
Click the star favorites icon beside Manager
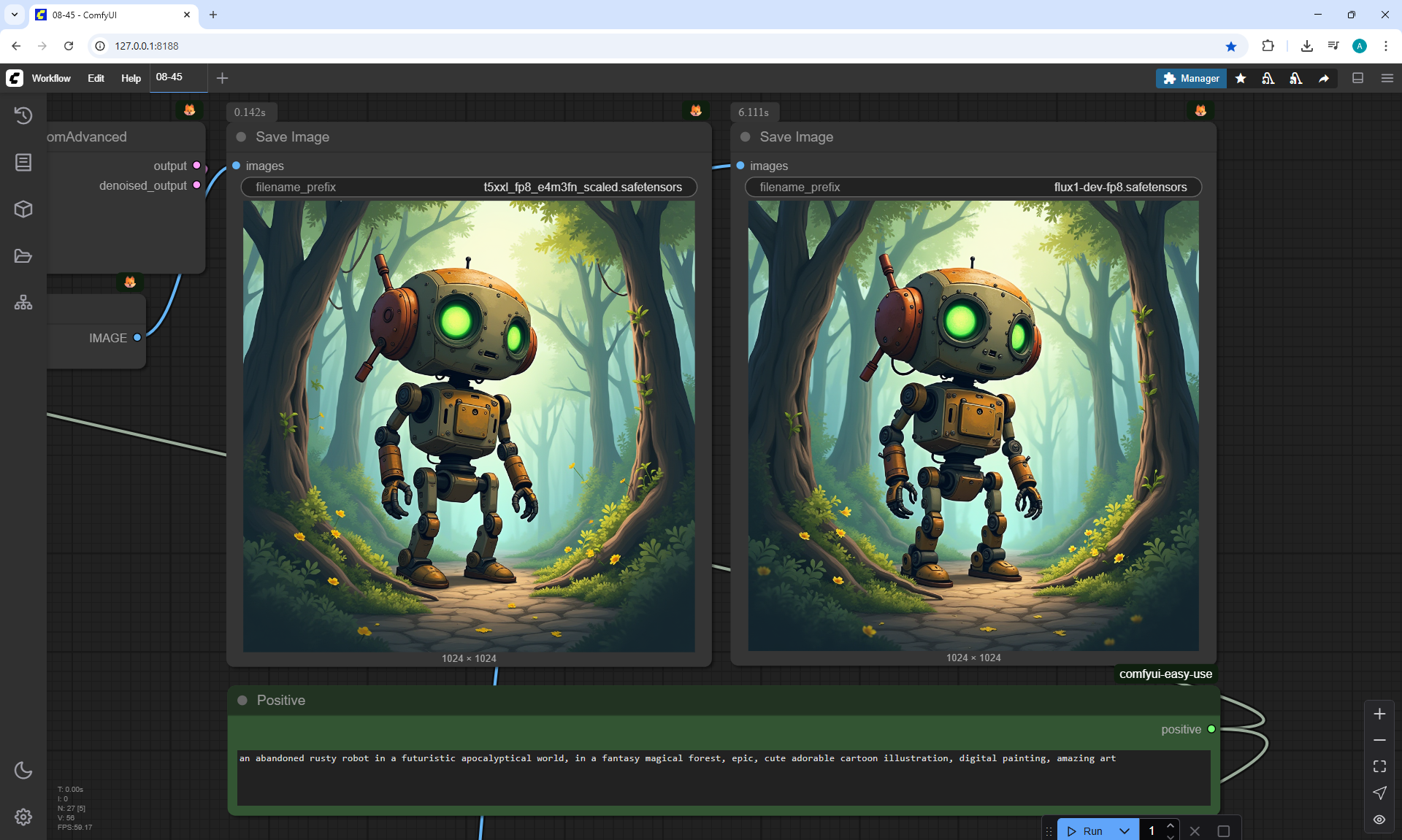click(1241, 78)
